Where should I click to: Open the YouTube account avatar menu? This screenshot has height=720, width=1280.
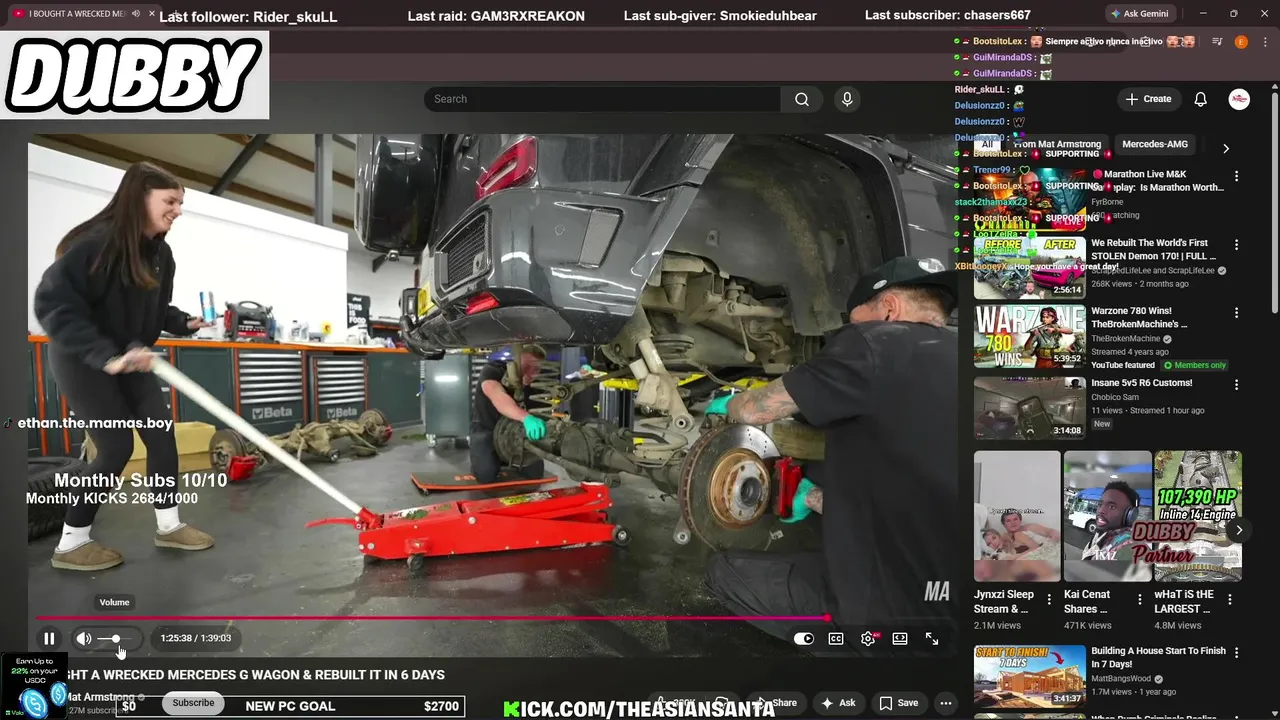click(x=1239, y=99)
